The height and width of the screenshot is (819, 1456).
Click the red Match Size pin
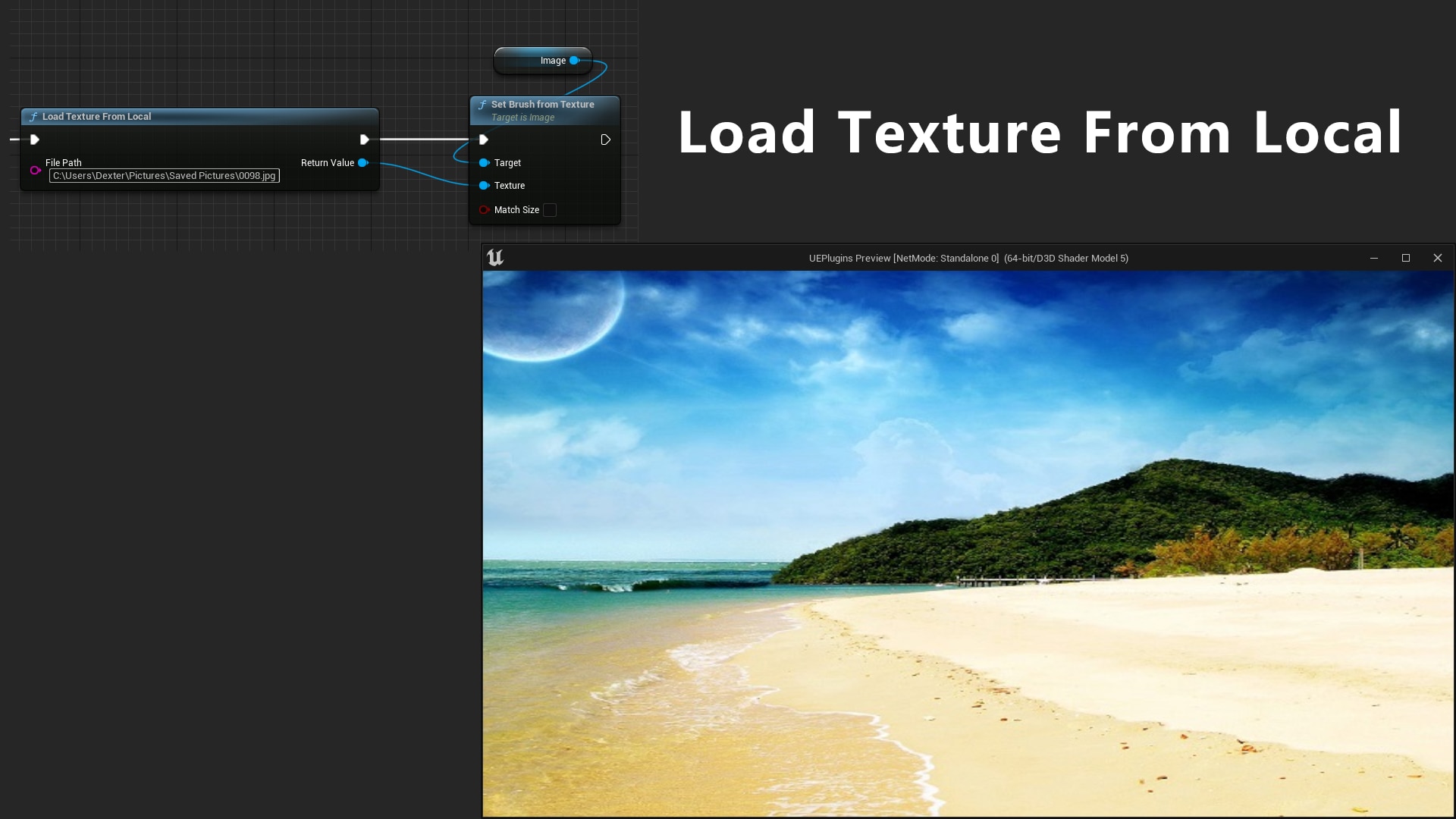(484, 210)
